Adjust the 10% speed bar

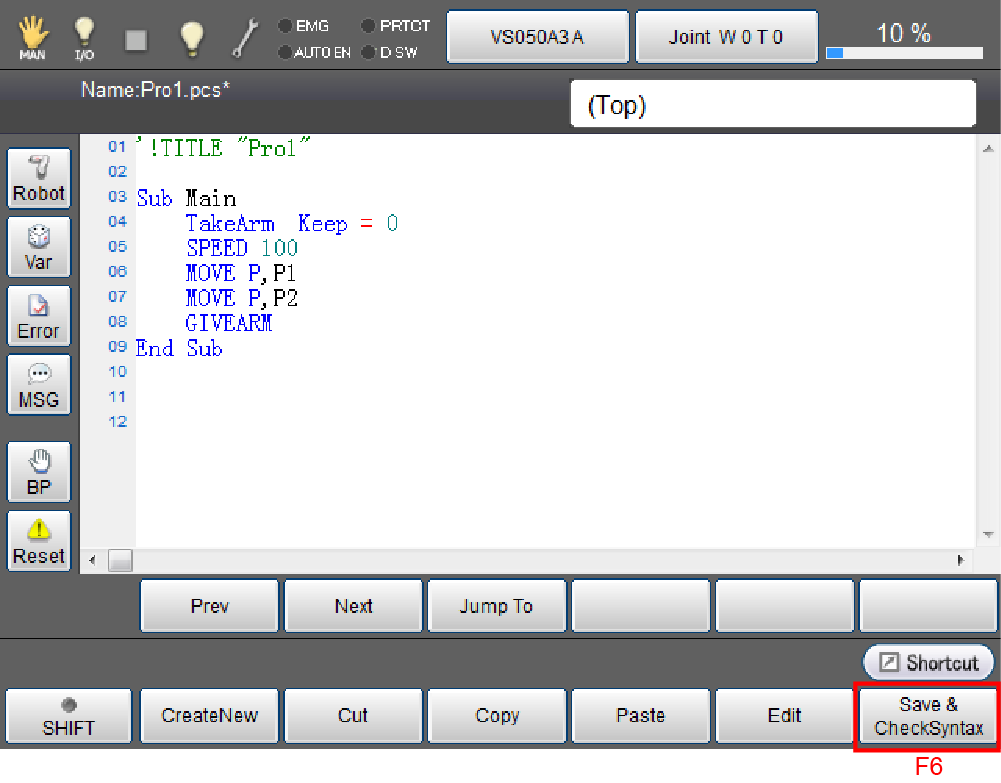(x=904, y=52)
